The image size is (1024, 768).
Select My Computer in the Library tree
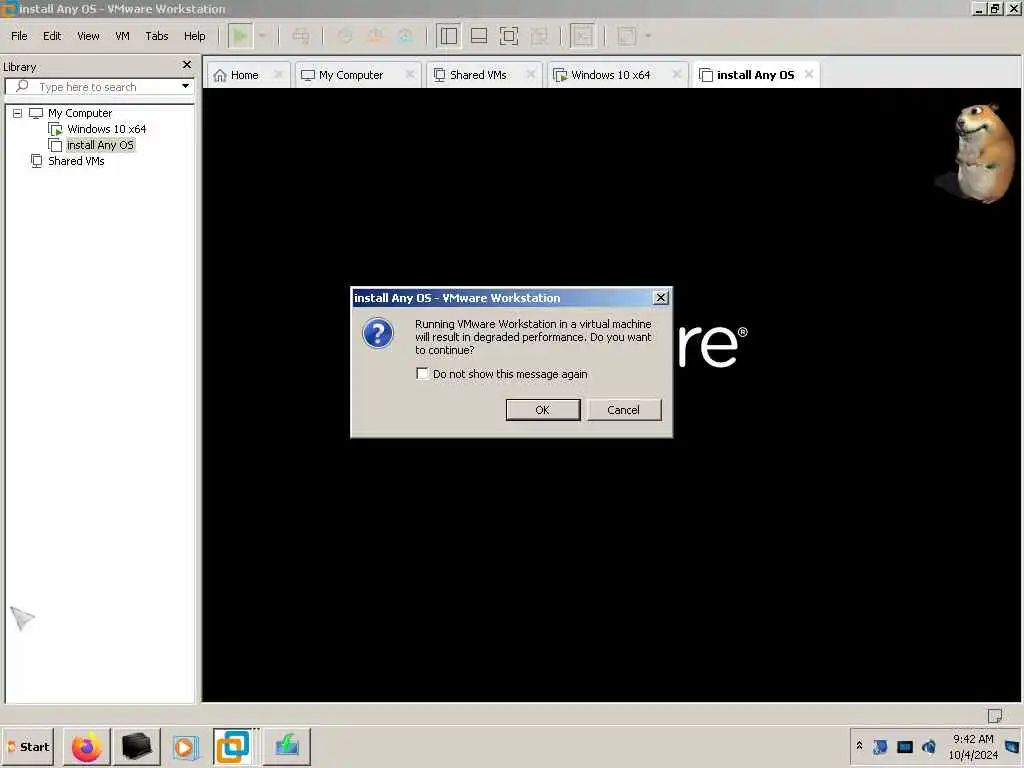(80, 113)
